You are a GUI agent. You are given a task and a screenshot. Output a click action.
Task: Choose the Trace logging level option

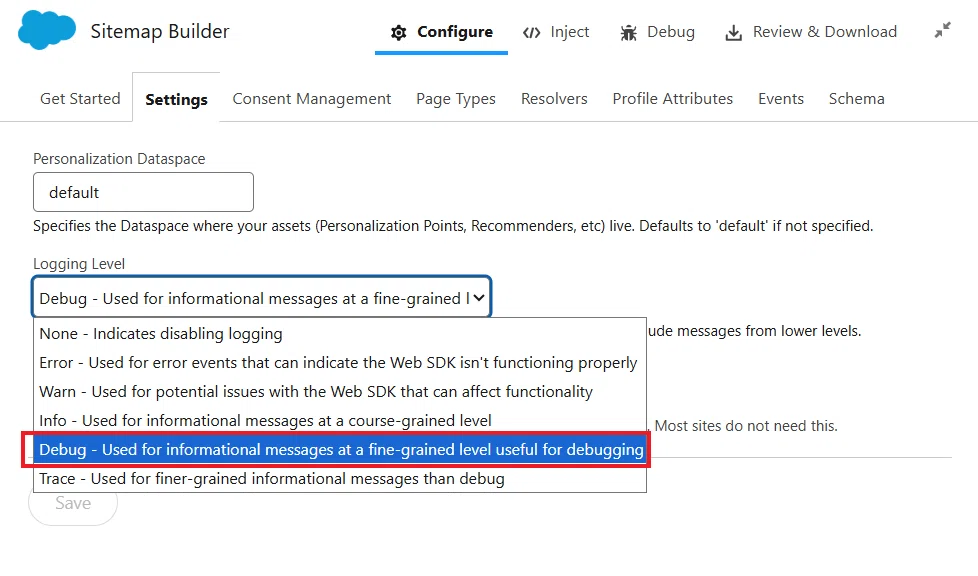339,479
